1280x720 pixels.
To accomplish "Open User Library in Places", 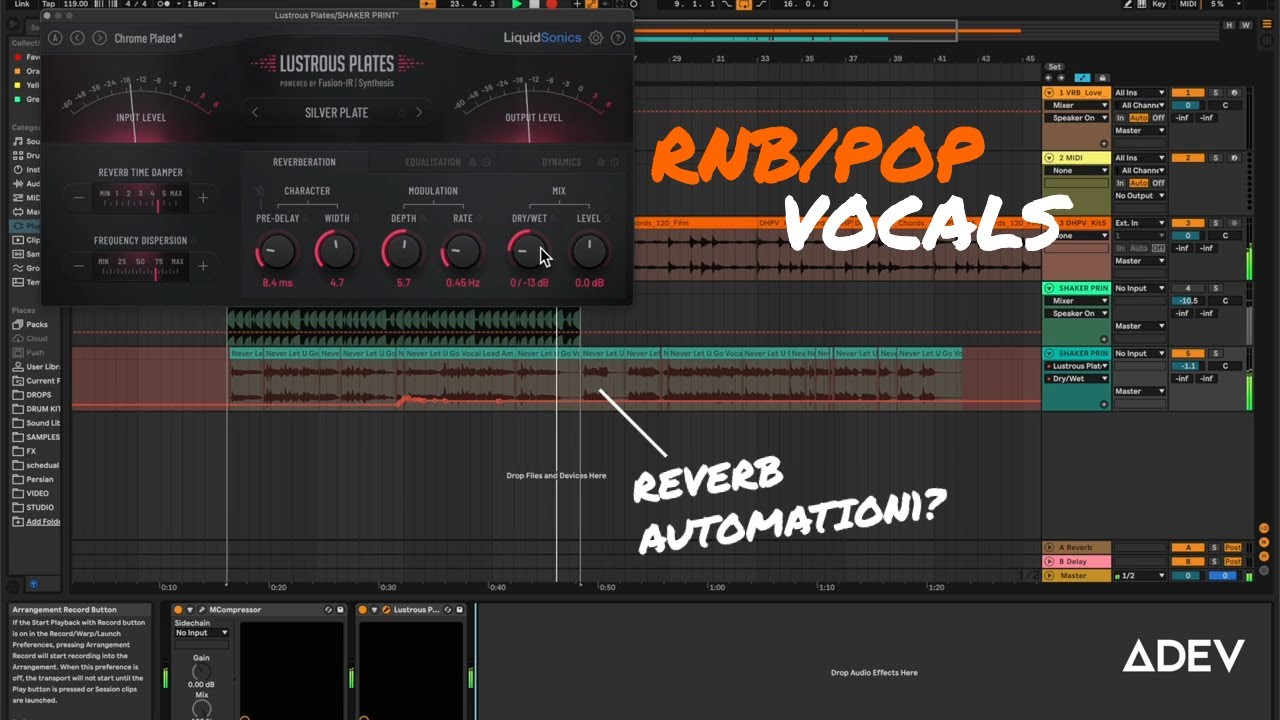I will coord(36,367).
